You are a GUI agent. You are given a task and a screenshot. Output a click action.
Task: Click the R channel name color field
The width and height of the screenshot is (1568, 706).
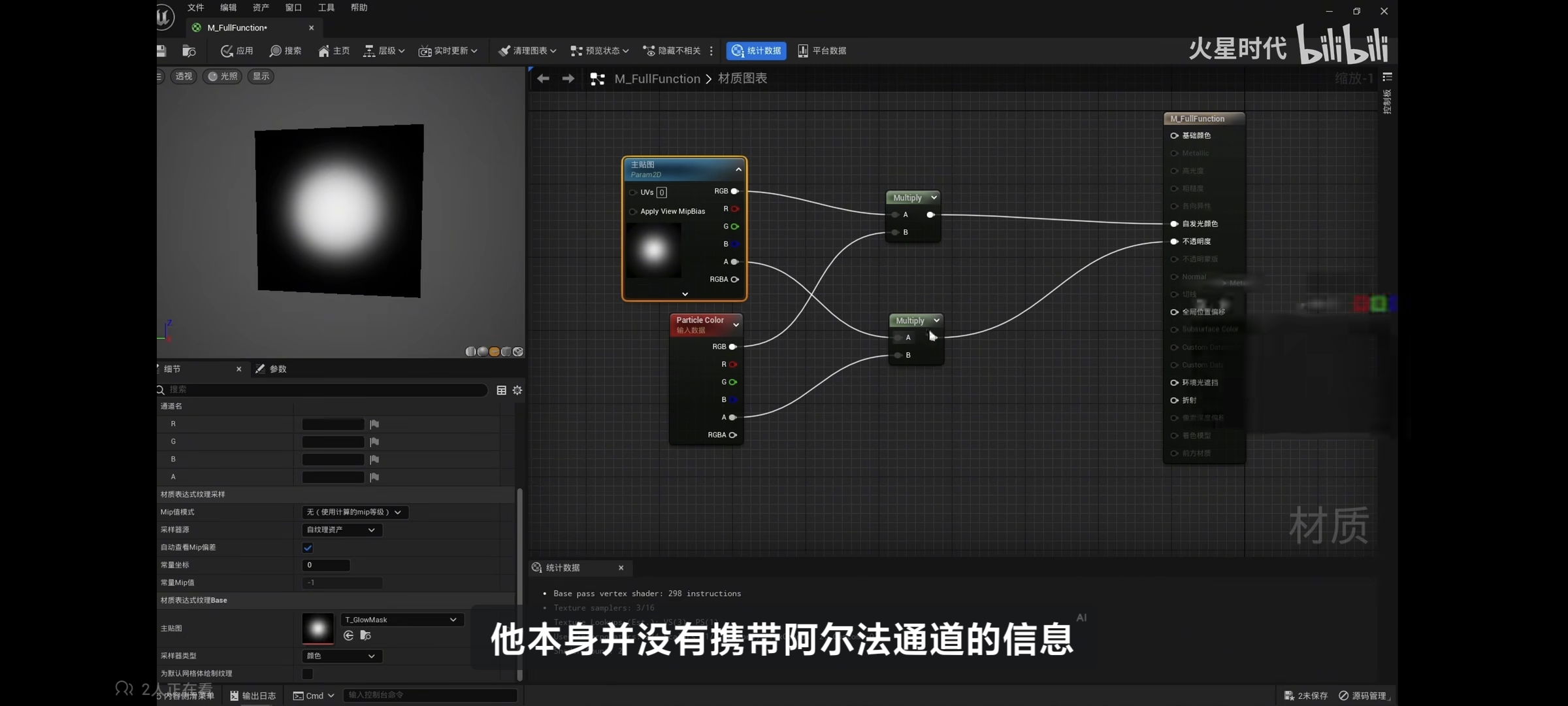333,424
